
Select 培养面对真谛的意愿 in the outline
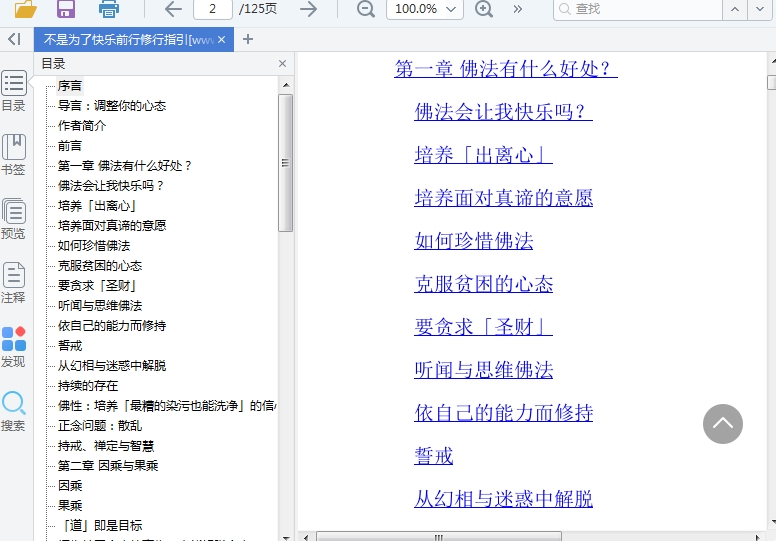coord(112,226)
